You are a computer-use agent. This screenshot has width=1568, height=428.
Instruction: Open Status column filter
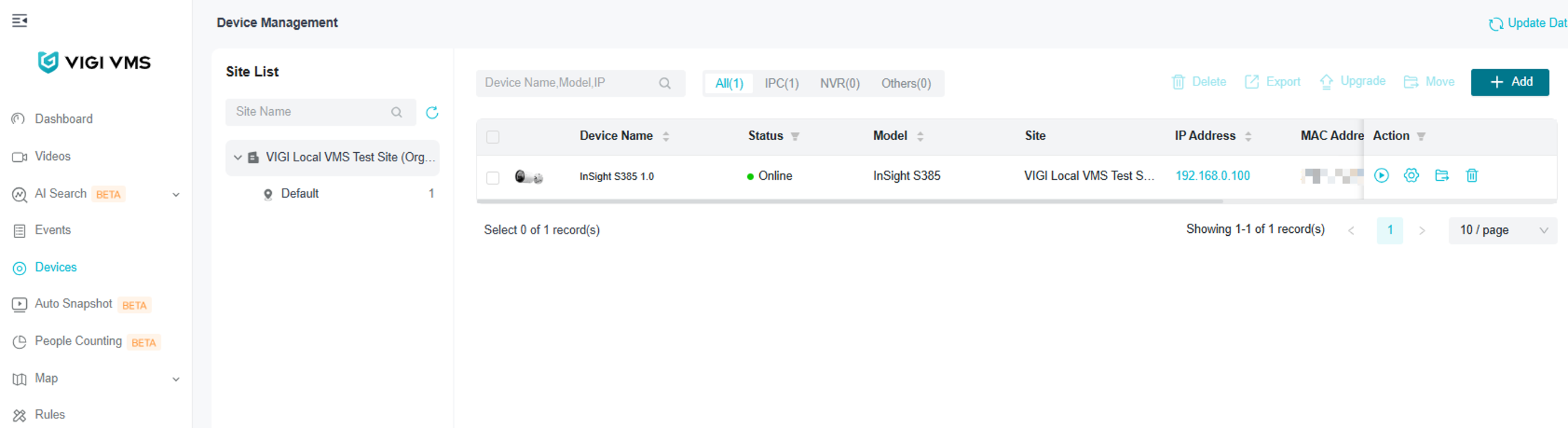(795, 136)
